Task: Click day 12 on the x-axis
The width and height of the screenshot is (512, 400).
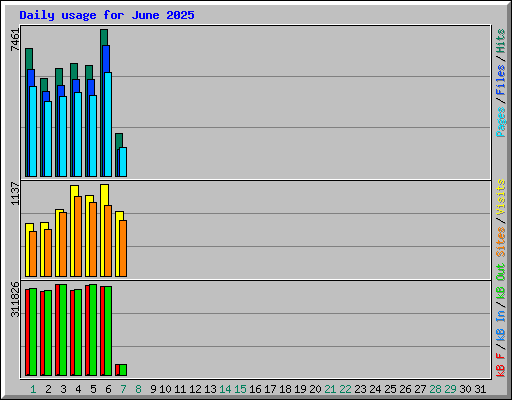Action: (195, 389)
